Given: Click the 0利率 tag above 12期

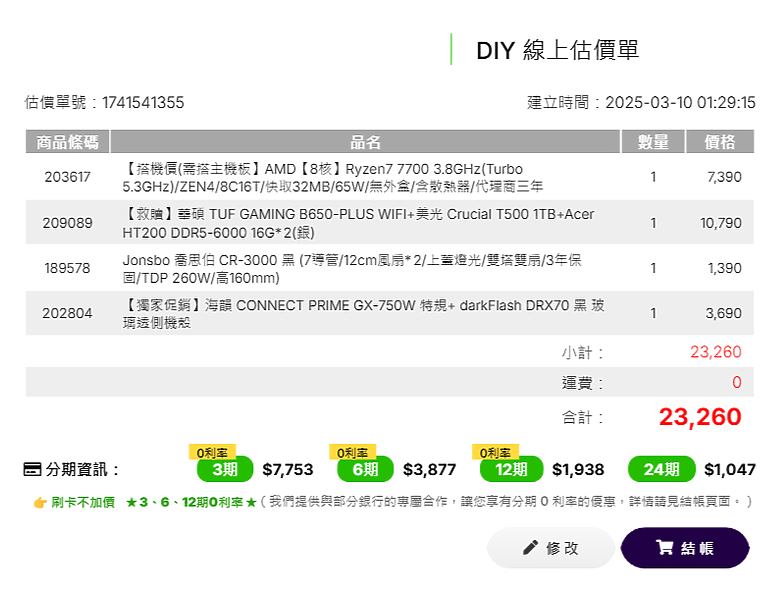Looking at the screenshot, I should [495, 452].
